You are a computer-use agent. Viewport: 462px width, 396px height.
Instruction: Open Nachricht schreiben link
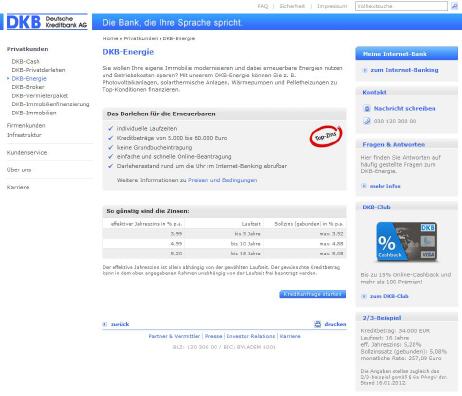[x=404, y=109]
